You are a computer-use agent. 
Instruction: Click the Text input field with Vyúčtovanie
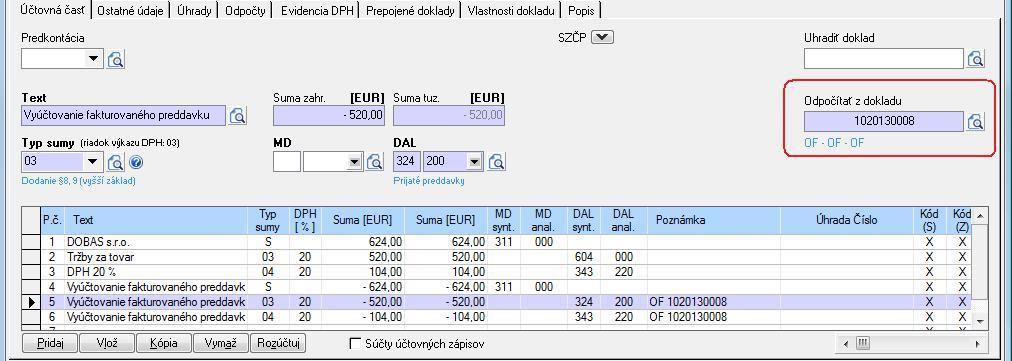pos(124,116)
